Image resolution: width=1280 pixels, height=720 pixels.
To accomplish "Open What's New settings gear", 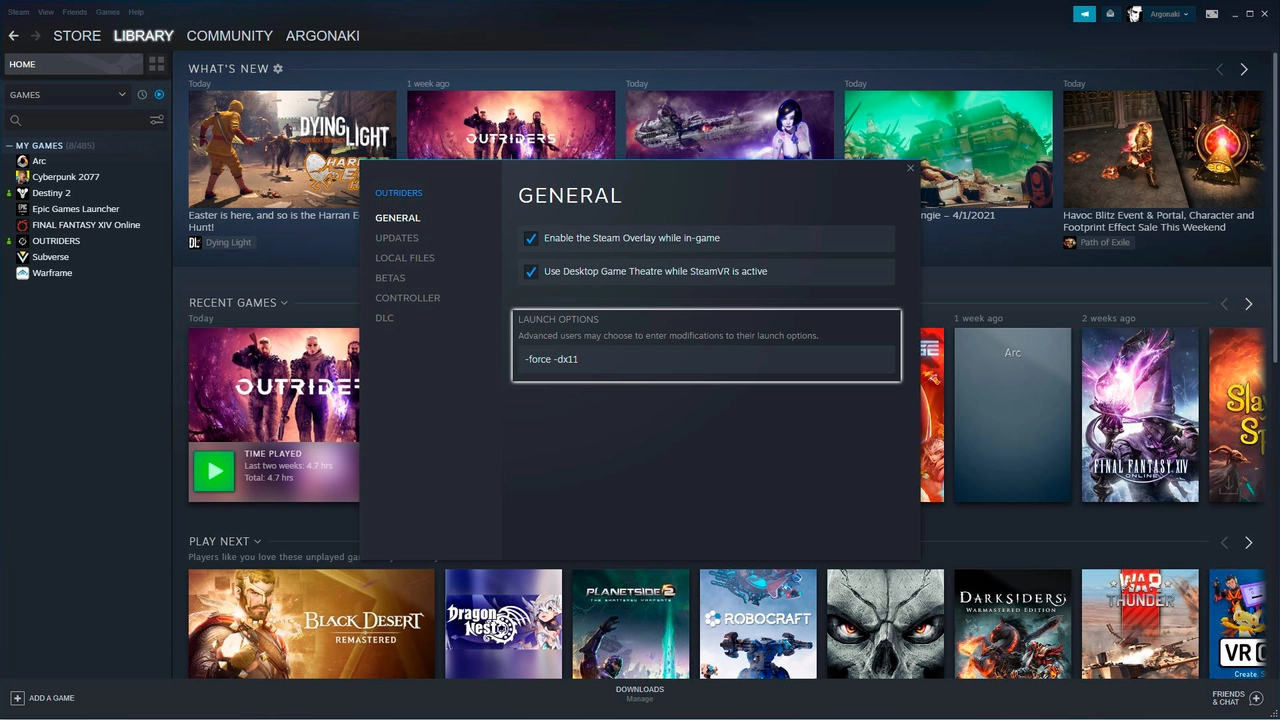I will point(278,69).
